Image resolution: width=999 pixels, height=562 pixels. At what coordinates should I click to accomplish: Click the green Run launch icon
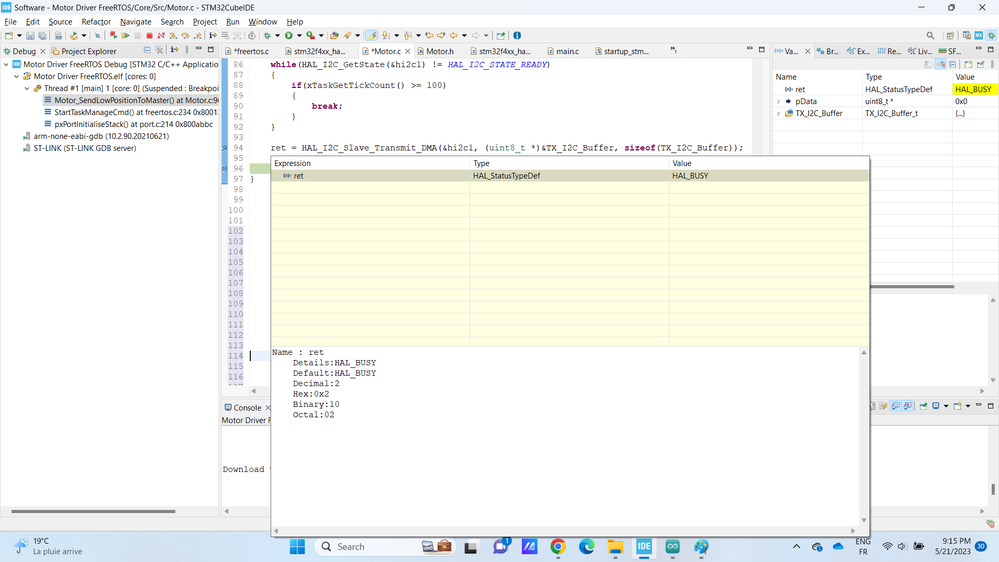288,36
